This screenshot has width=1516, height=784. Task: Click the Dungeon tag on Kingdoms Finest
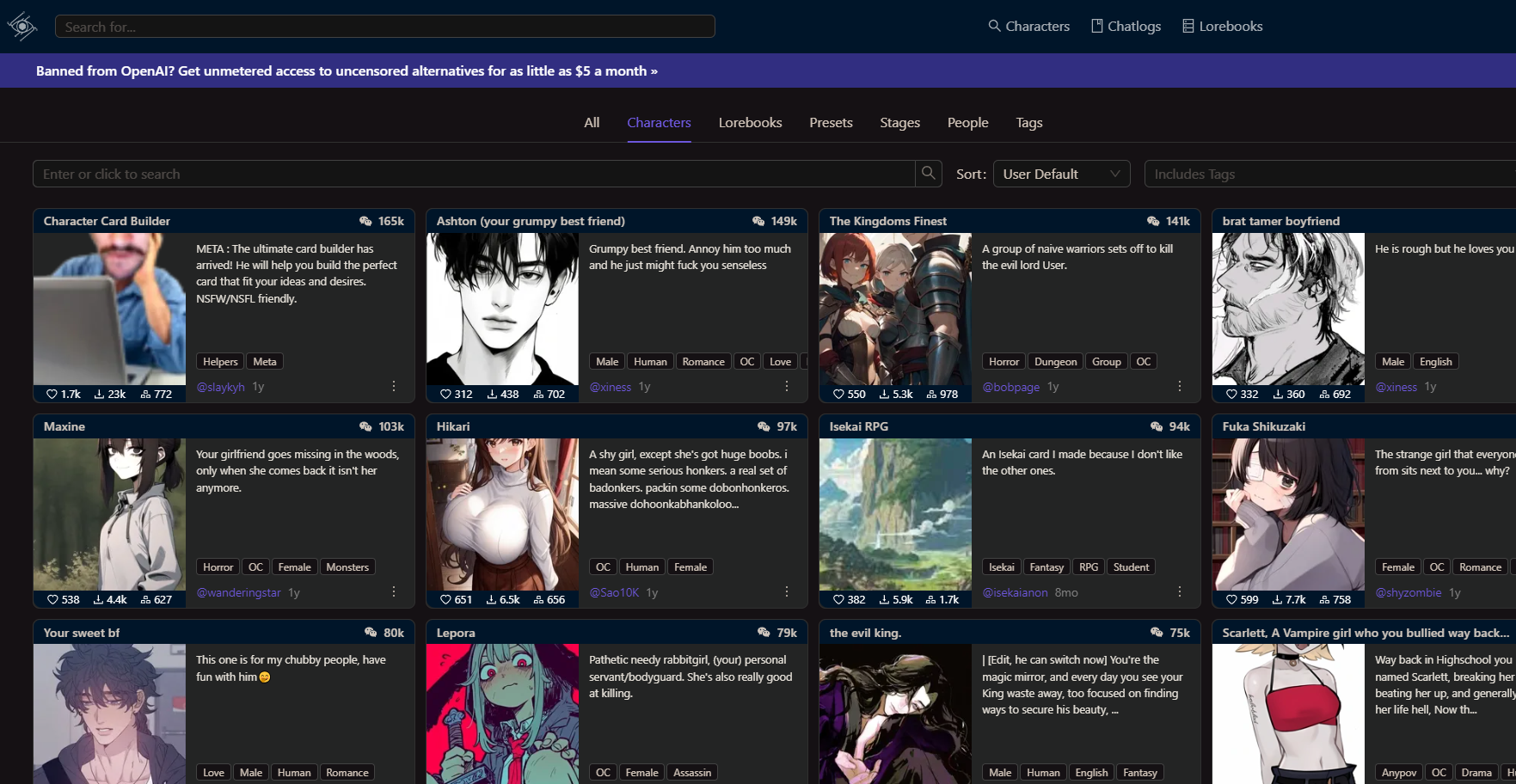1055,362
